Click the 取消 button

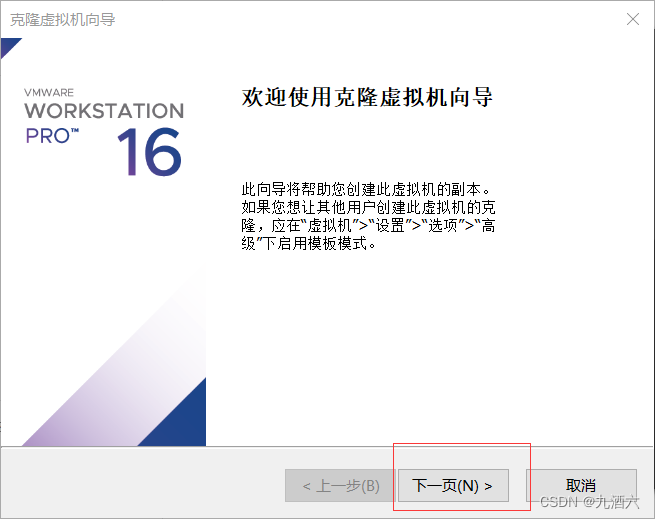click(x=581, y=486)
